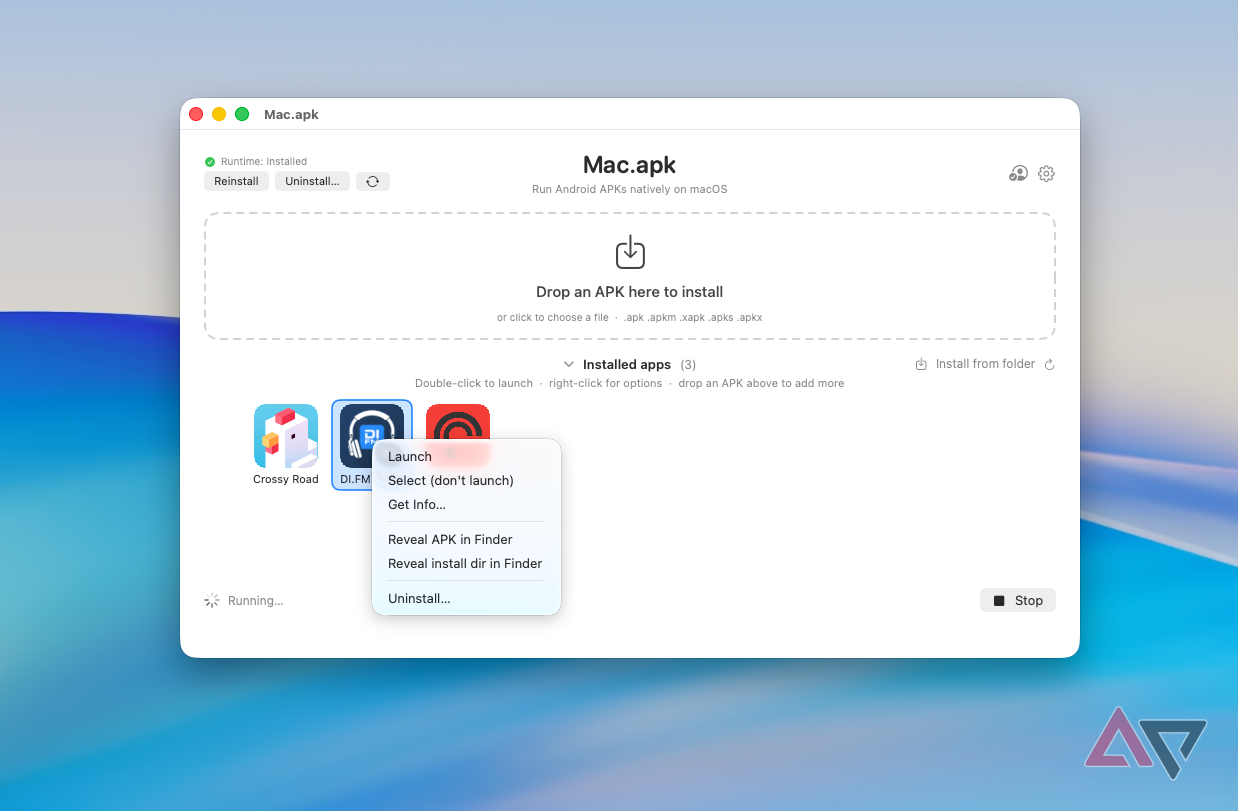Click the Mac.apk main title
This screenshot has width=1238, height=811.
point(630,164)
